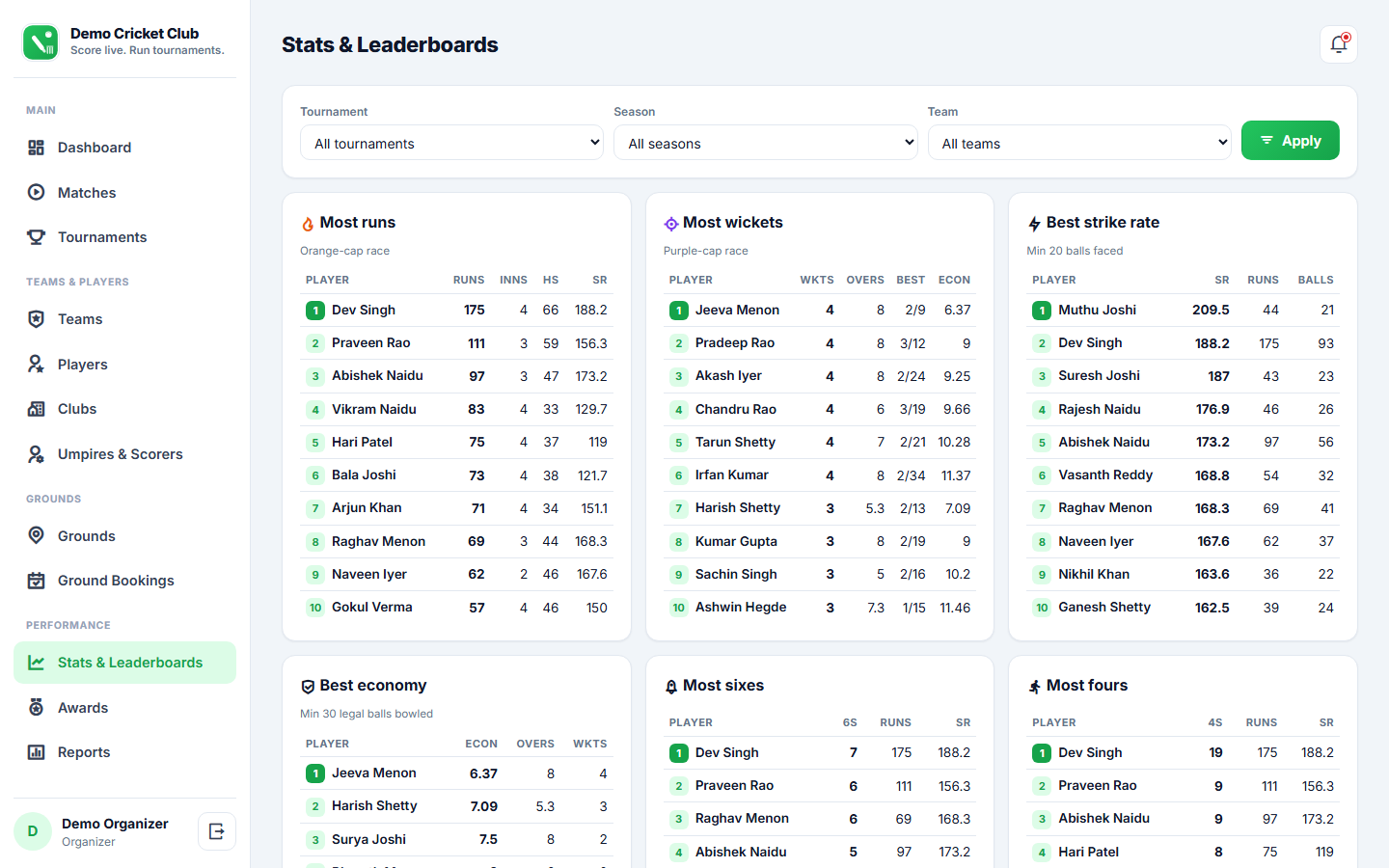Click the Dashboard grid icon
Screen dimensions: 1389x868
(x=37, y=148)
